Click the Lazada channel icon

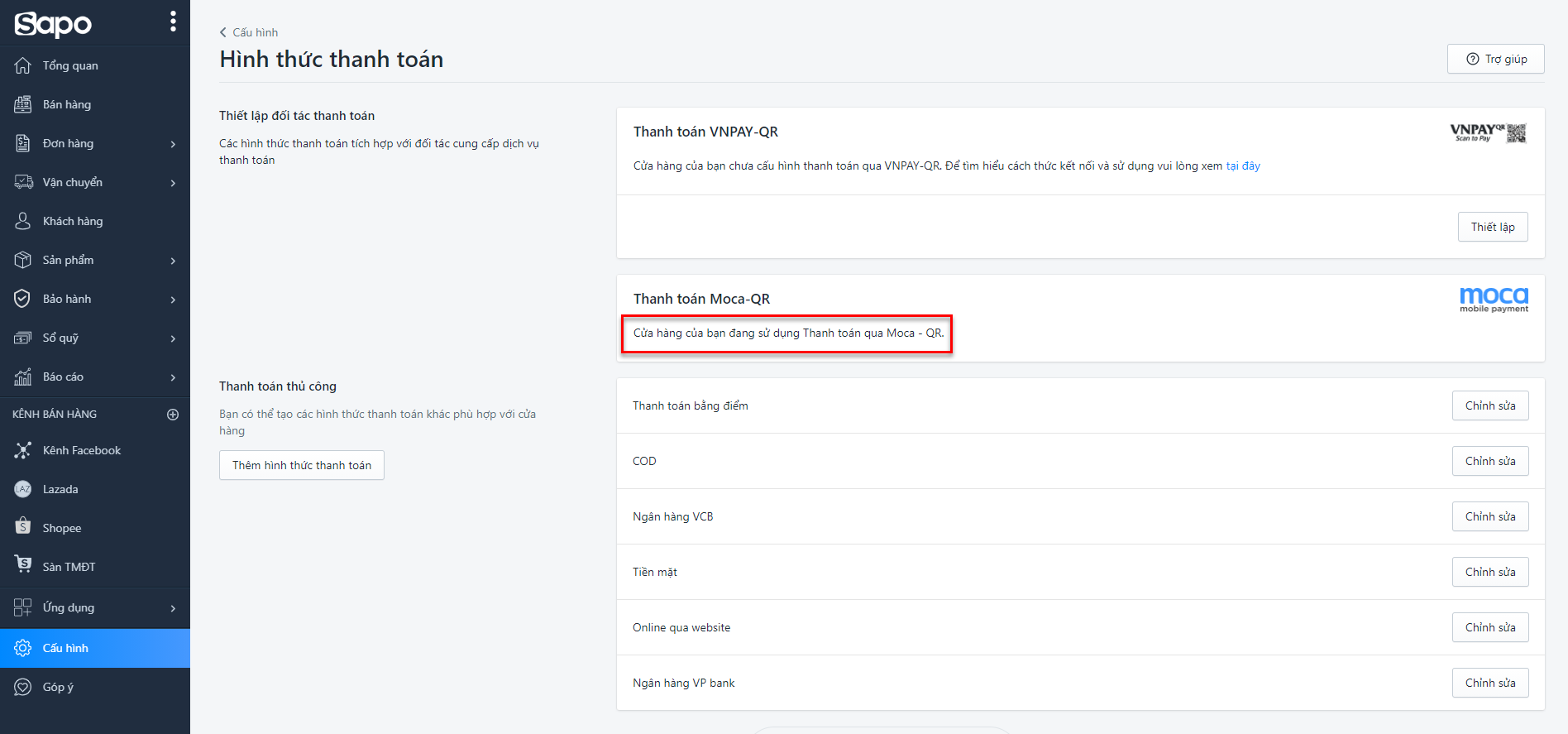23,489
